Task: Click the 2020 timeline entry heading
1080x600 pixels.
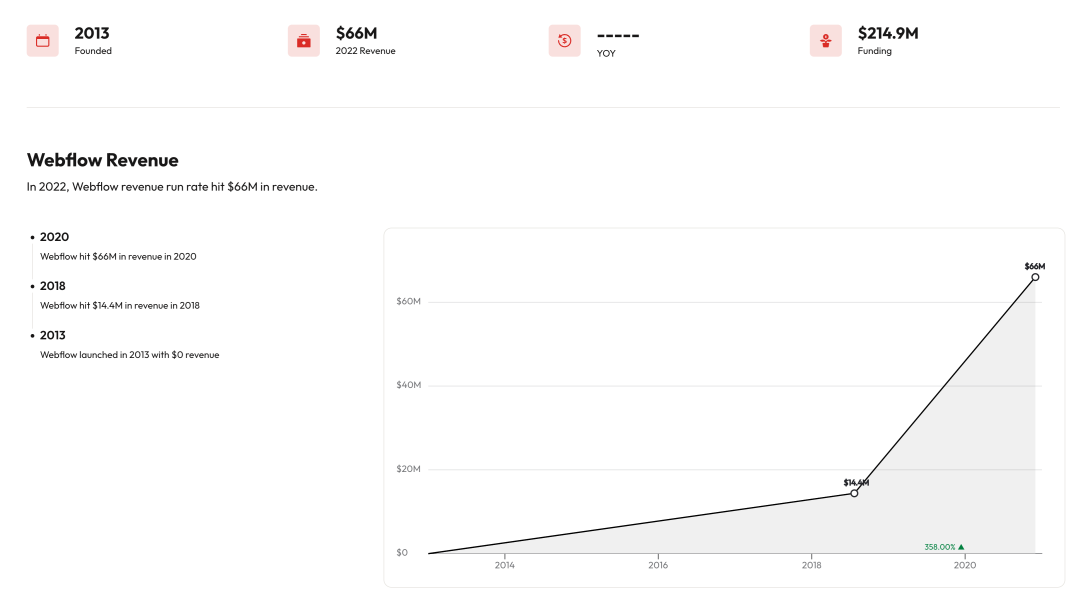Action: (x=54, y=237)
